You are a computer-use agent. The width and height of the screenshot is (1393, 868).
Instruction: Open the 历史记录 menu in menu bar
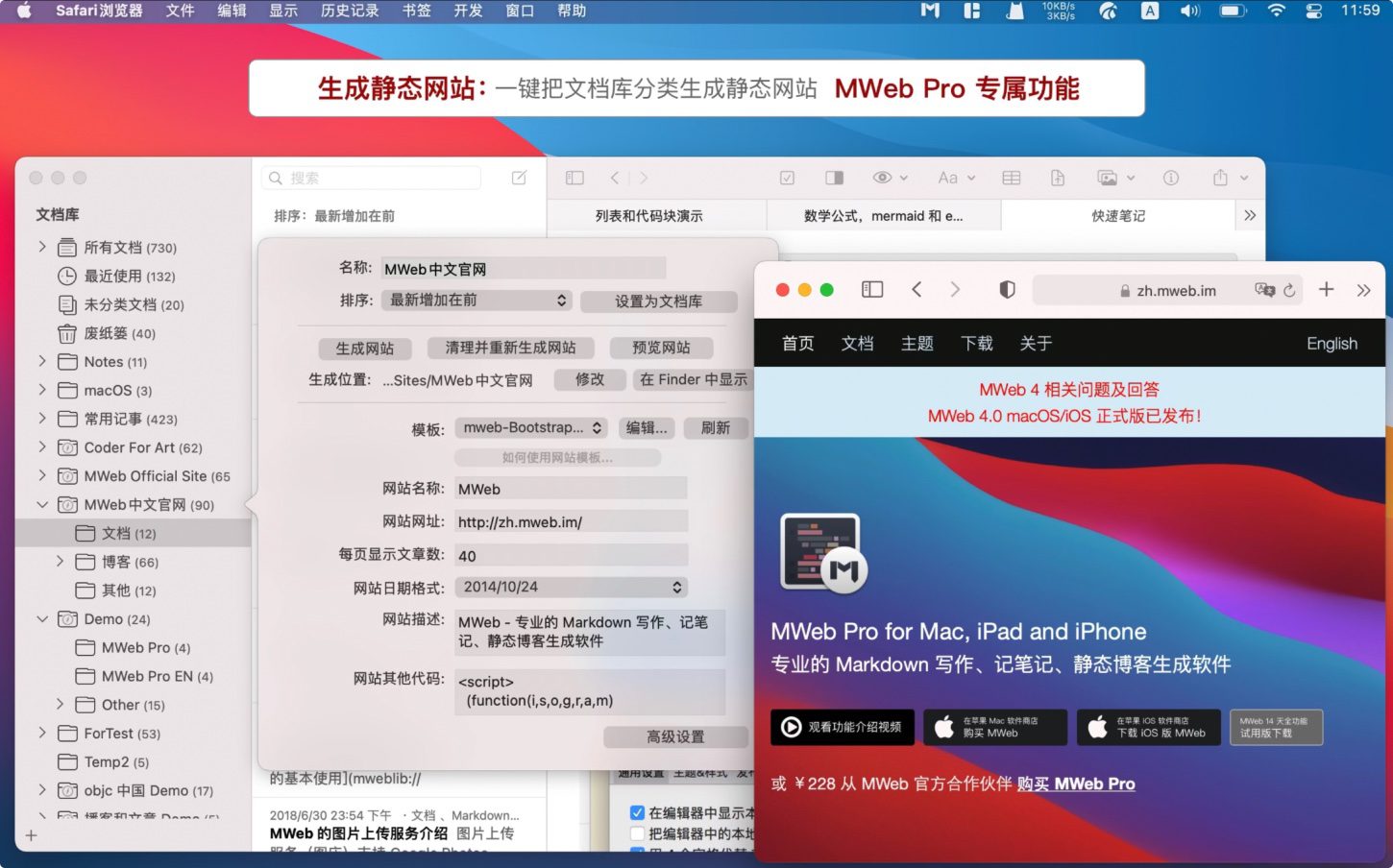[349, 11]
